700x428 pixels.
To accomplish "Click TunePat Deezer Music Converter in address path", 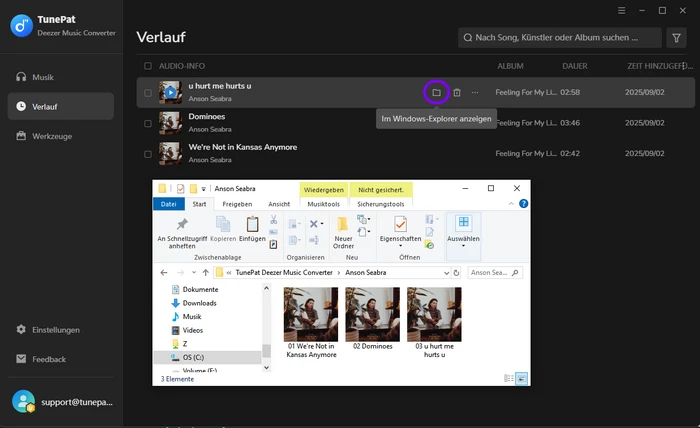I will 284,273.
